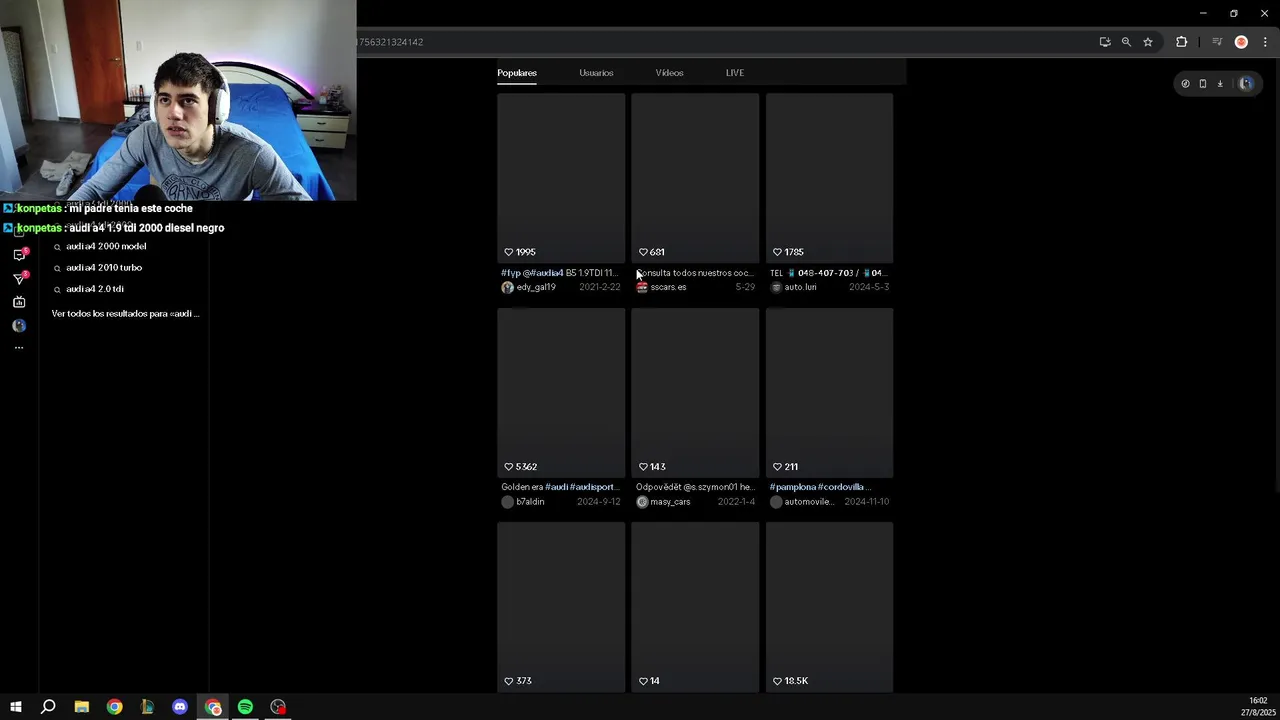
Task: Click the download desktop app icon
Action: (x=1220, y=84)
